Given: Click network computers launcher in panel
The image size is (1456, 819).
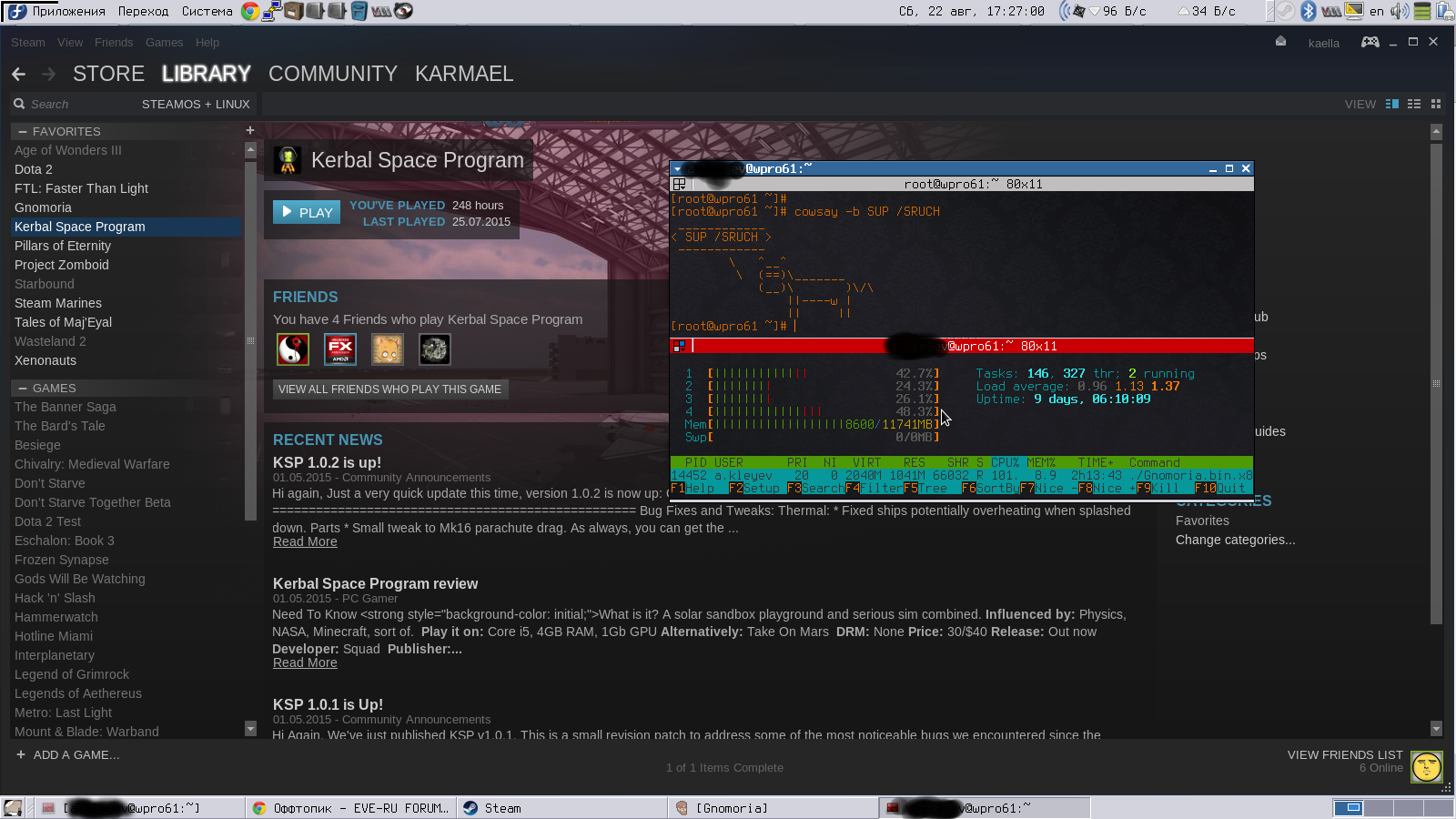Looking at the screenshot, I should tap(271, 11).
